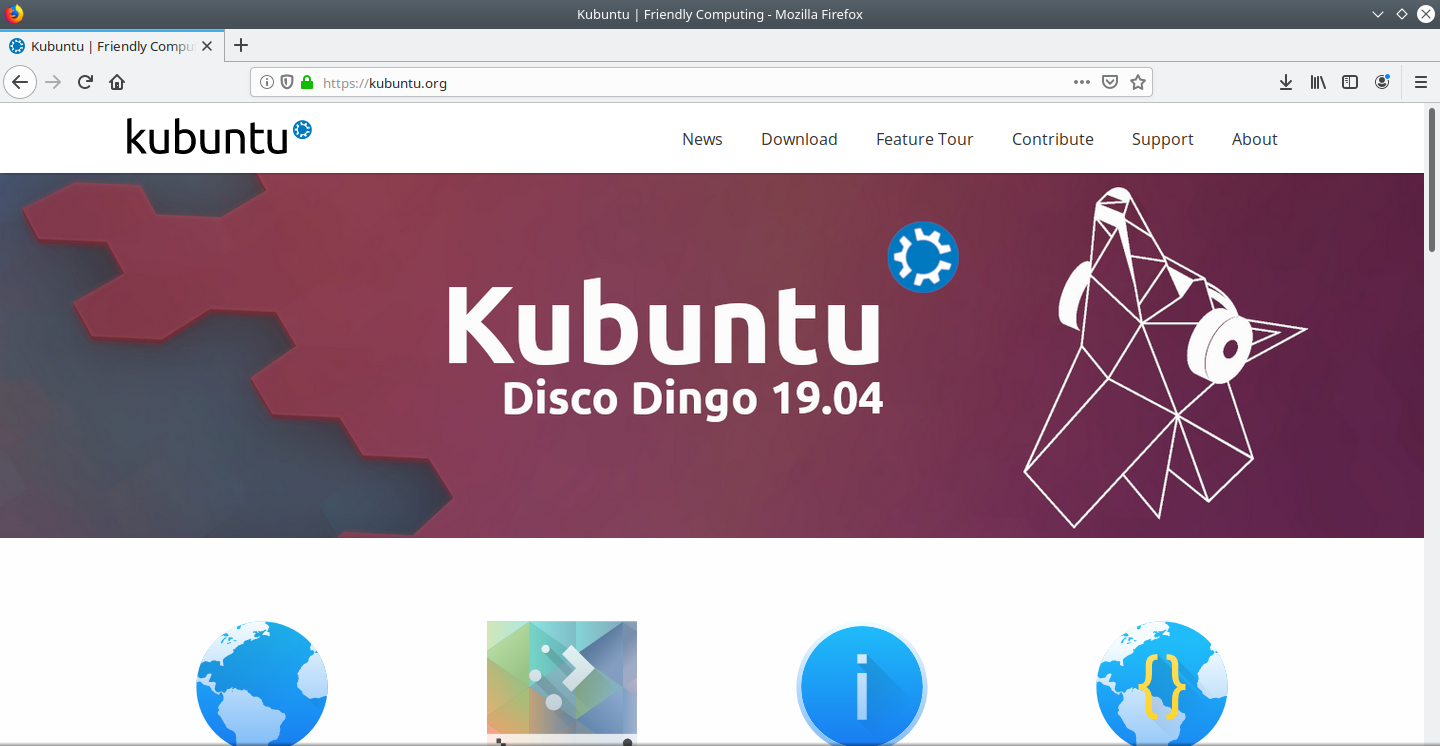Viewport: 1440px width, 746px height.
Task: Open the Download menu item
Action: [799, 139]
